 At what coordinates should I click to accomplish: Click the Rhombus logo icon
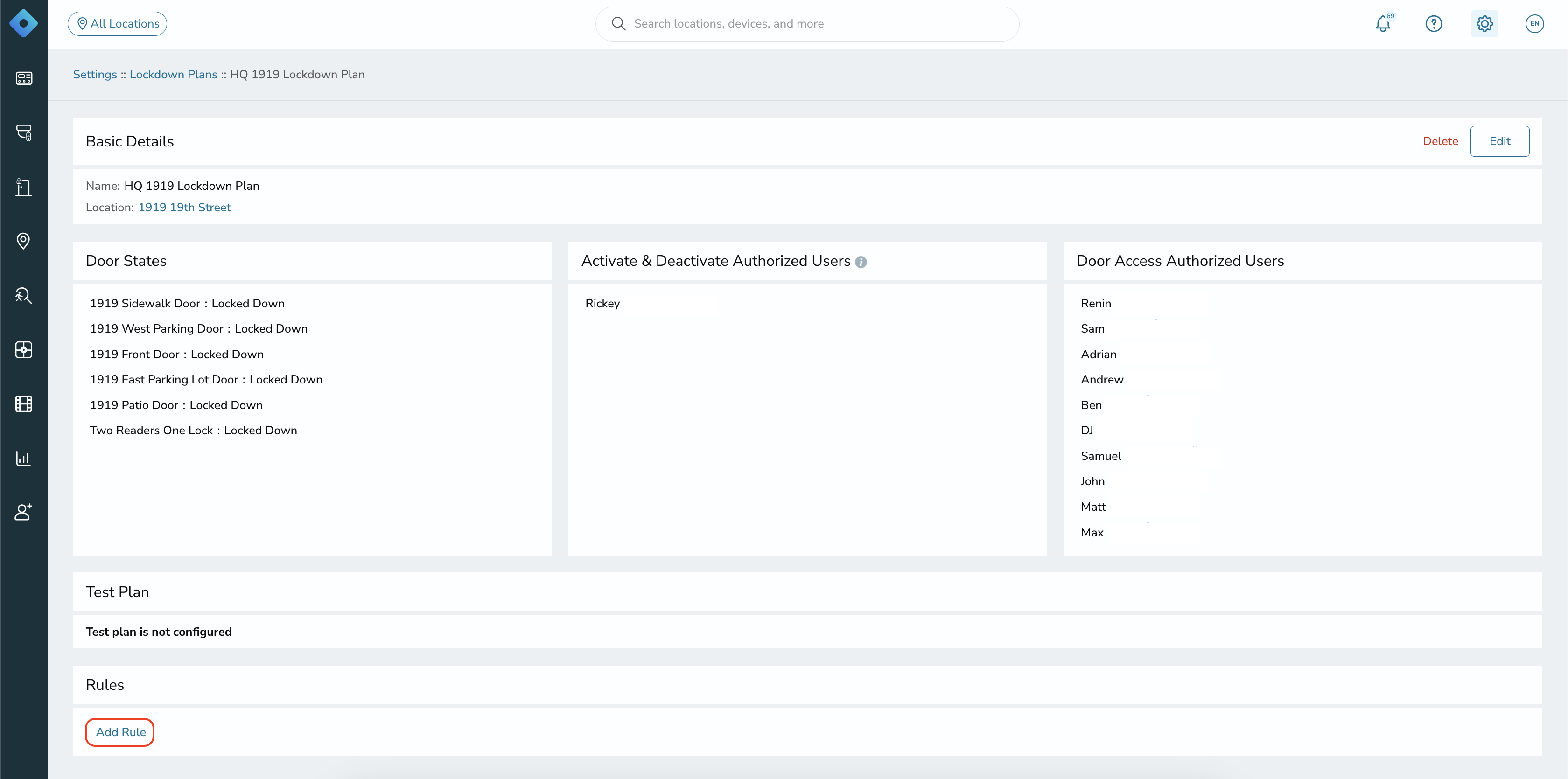[x=23, y=24]
